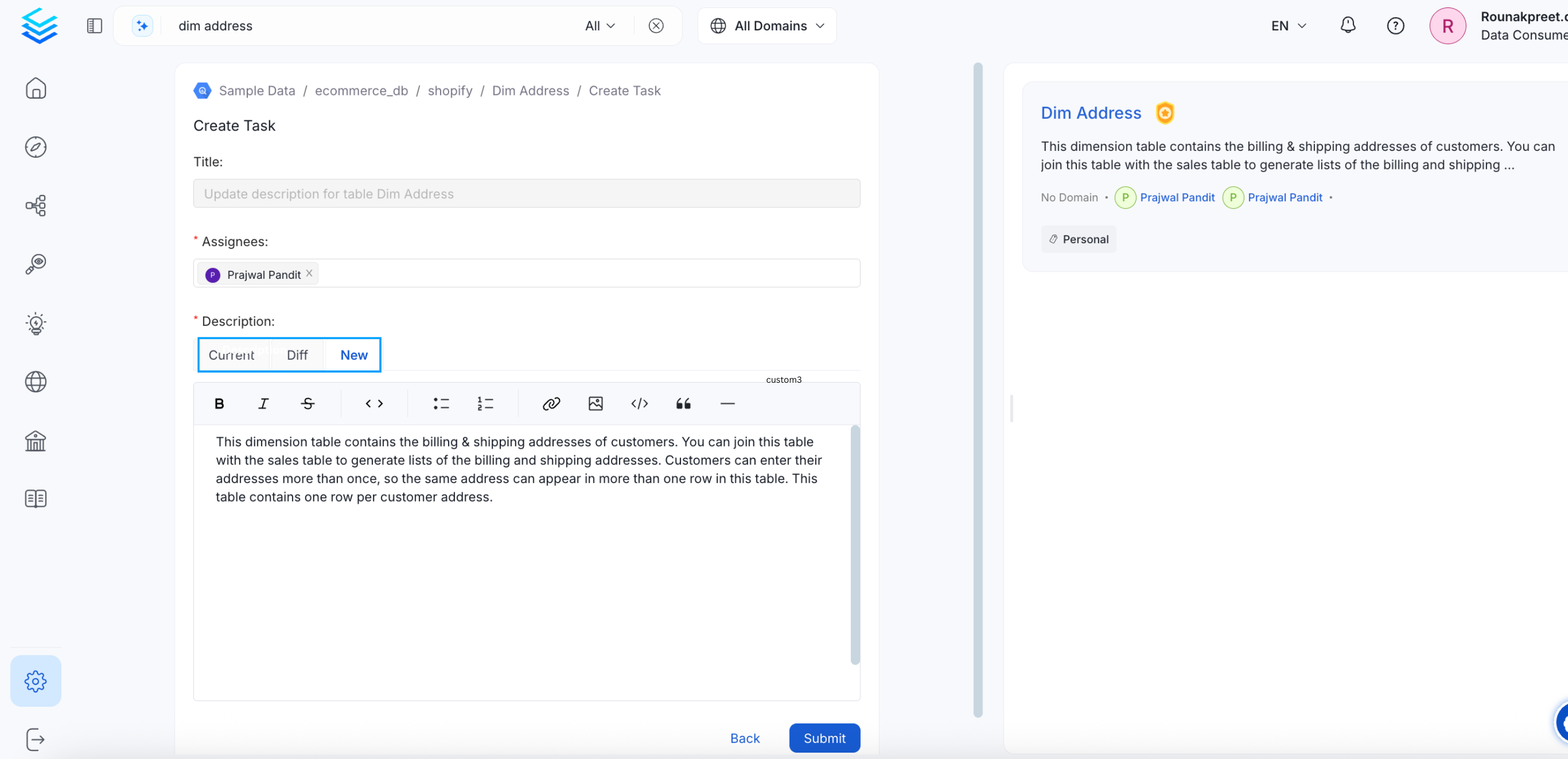
Task: Create a bulleted list in the description
Action: [x=441, y=403]
